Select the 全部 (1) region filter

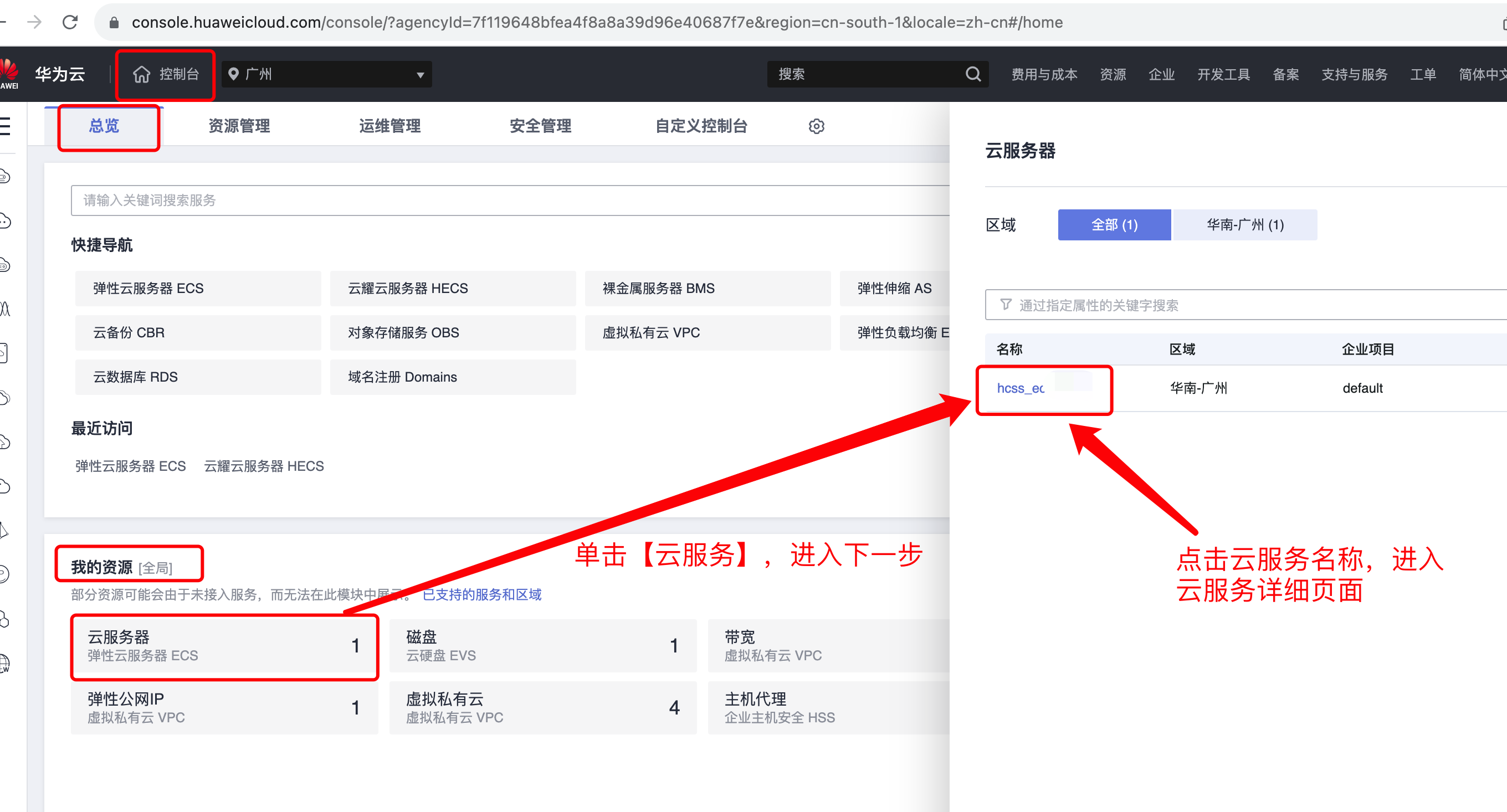(x=1114, y=225)
